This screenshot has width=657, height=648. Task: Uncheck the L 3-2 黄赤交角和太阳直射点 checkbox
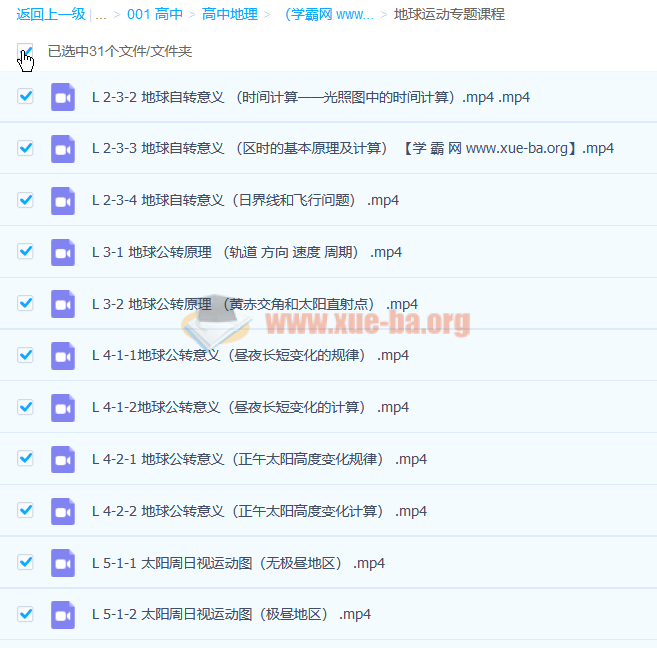point(26,304)
